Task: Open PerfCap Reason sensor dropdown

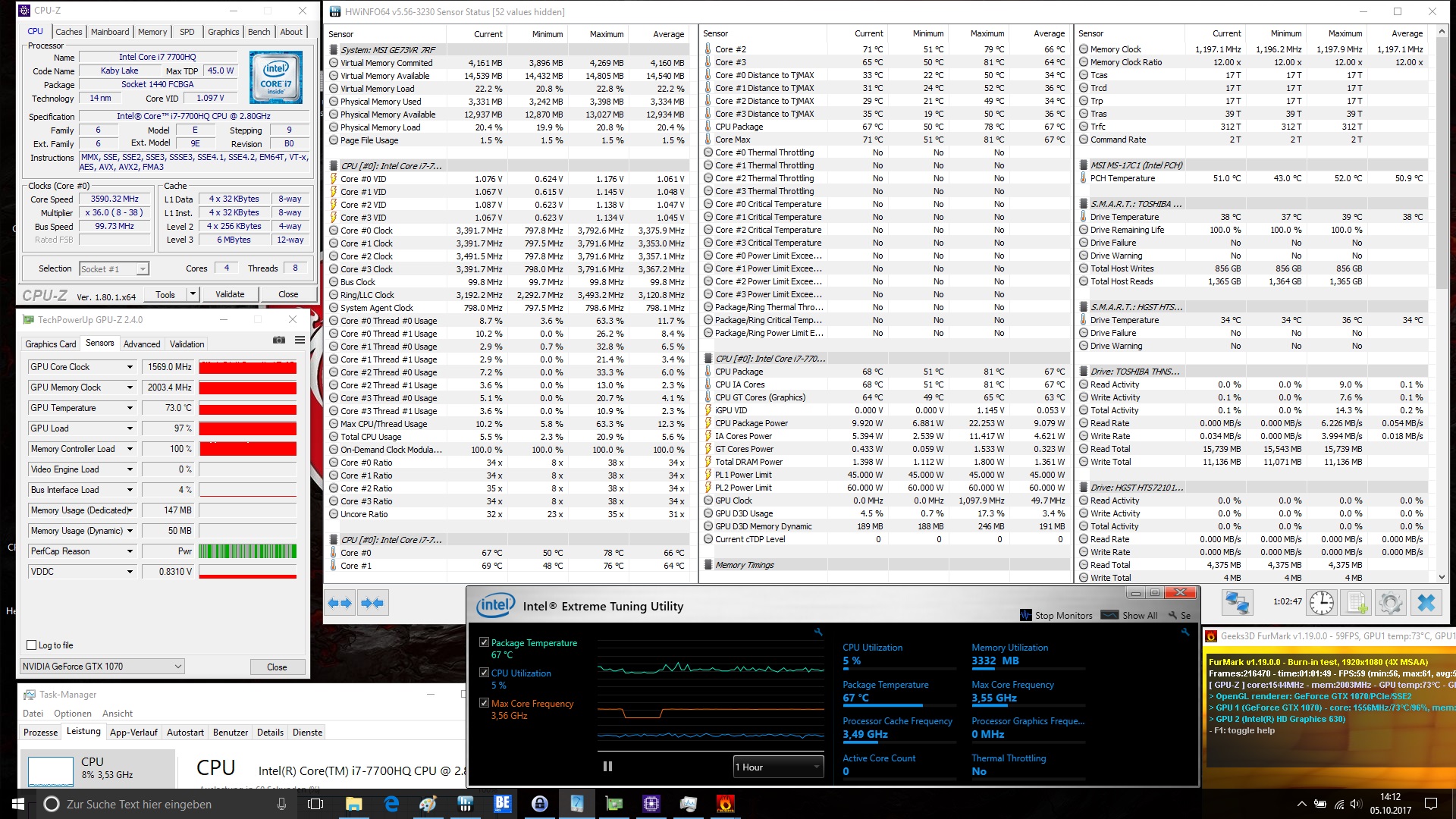Action: pyautogui.click(x=130, y=551)
